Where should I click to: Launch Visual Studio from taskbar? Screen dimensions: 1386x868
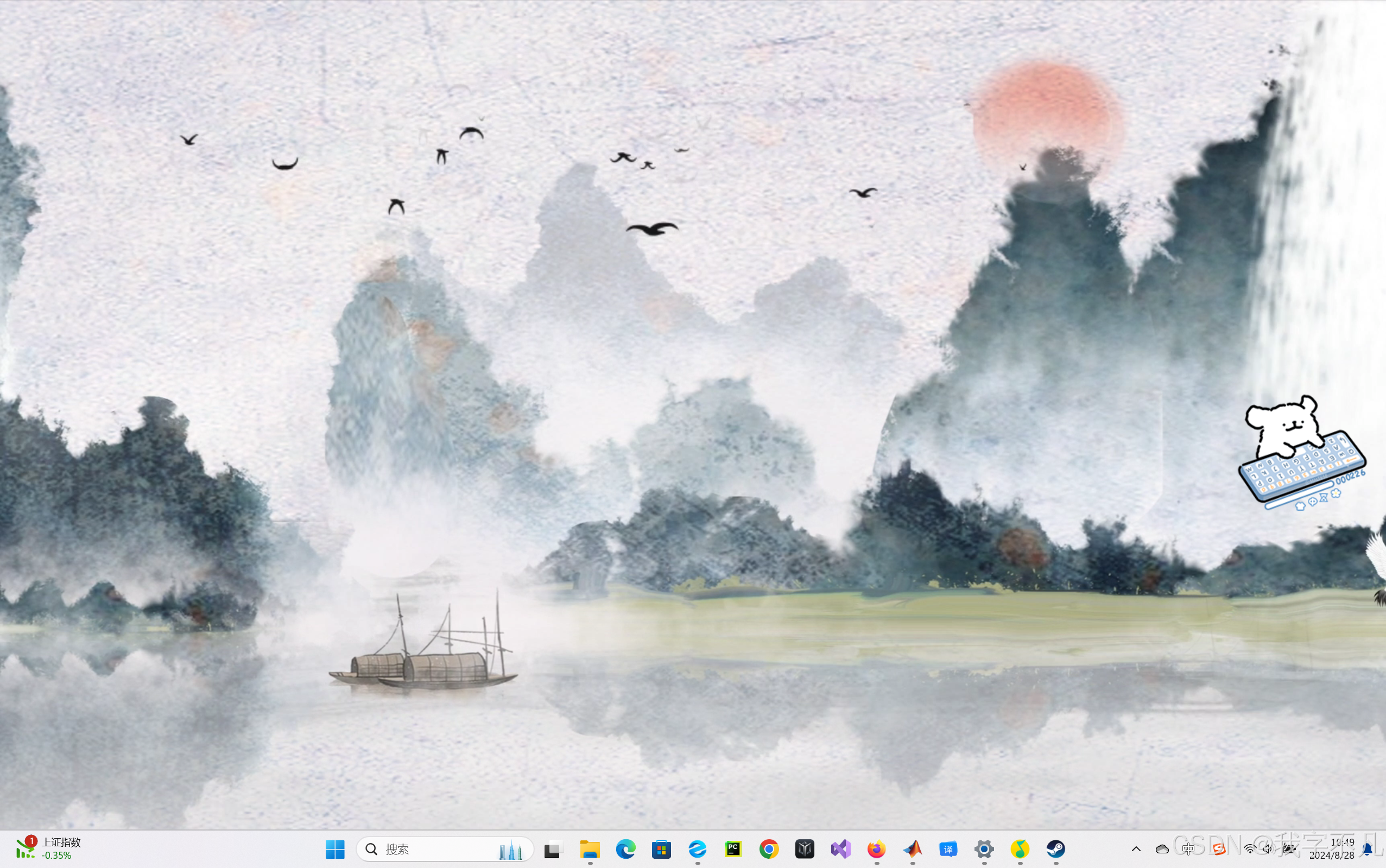click(x=840, y=848)
